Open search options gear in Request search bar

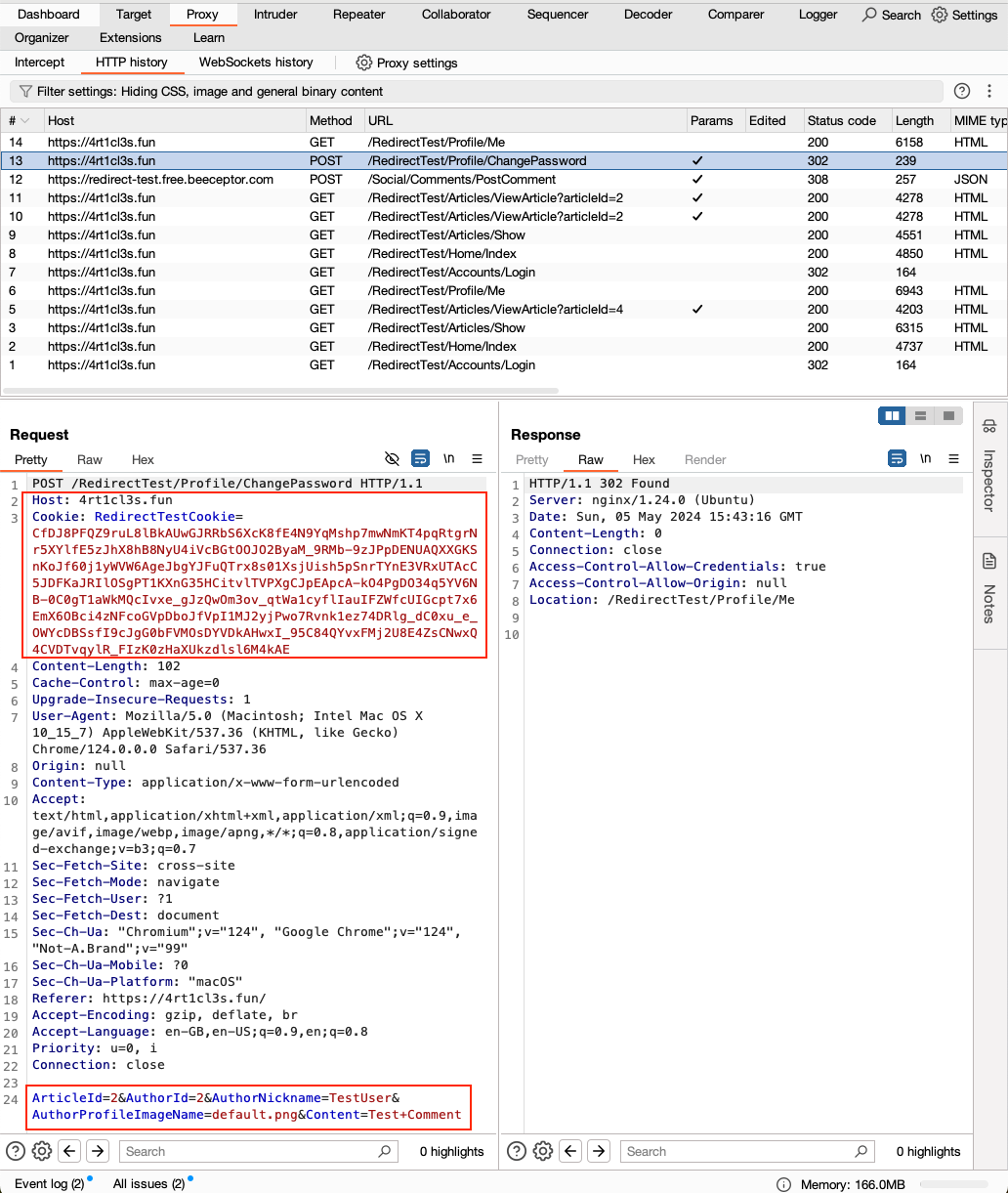[40, 1151]
